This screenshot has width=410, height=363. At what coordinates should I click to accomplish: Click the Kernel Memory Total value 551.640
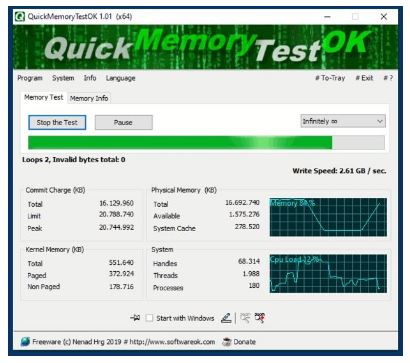[121, 262]
